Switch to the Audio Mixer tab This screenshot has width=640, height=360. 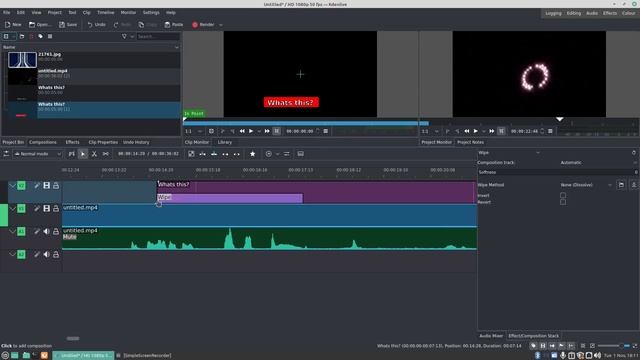coord(491,336)
